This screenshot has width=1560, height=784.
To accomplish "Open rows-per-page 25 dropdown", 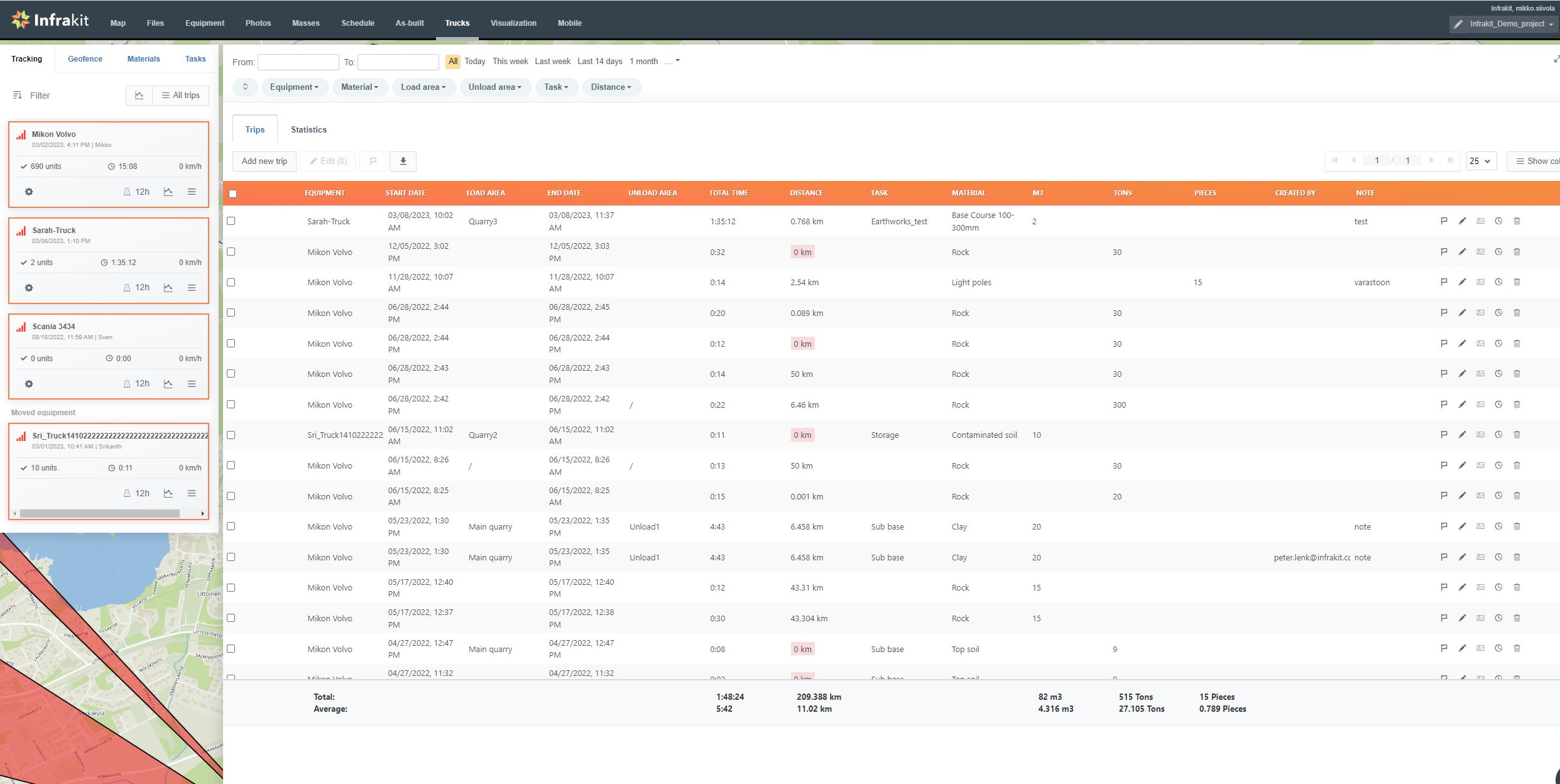I will tap(1481, 161).
